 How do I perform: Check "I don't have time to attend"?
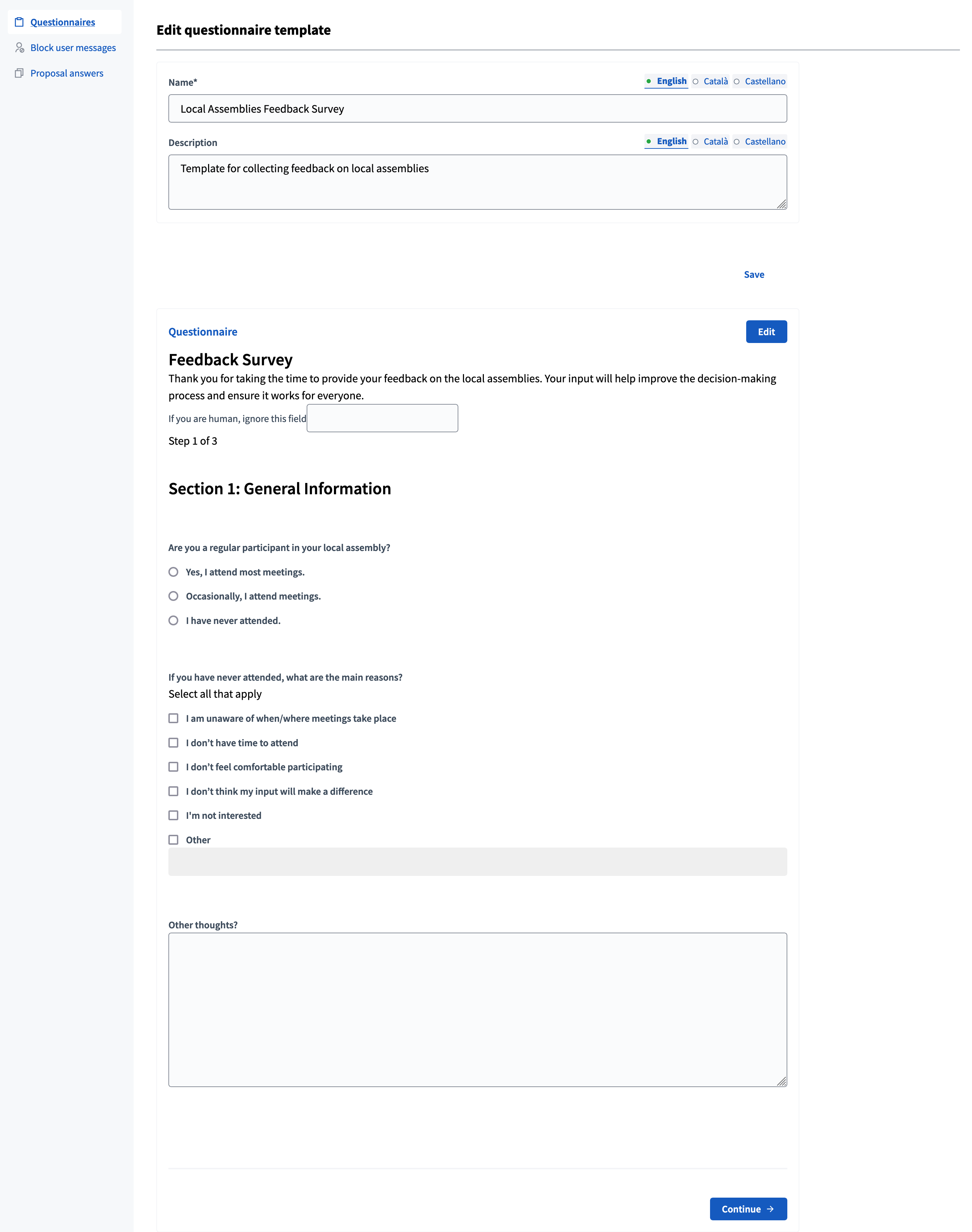(x=174, y=742)
